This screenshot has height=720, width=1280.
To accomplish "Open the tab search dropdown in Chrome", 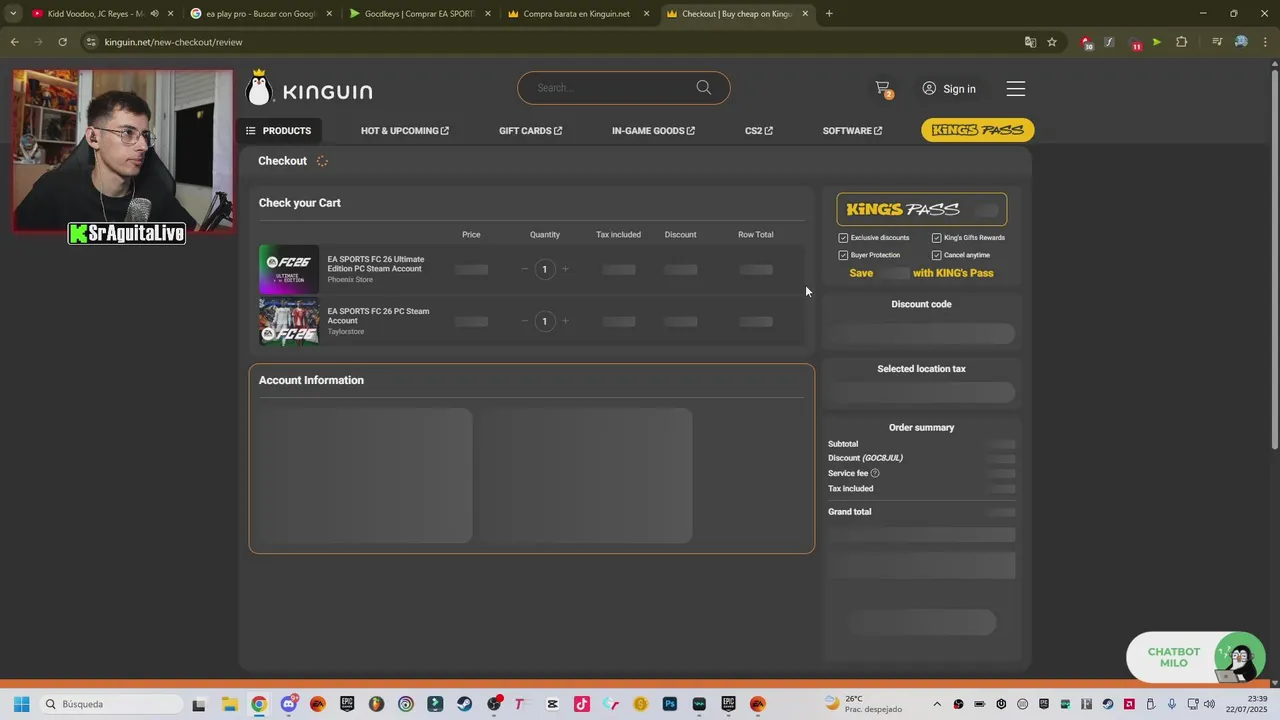I will (12, 13).
